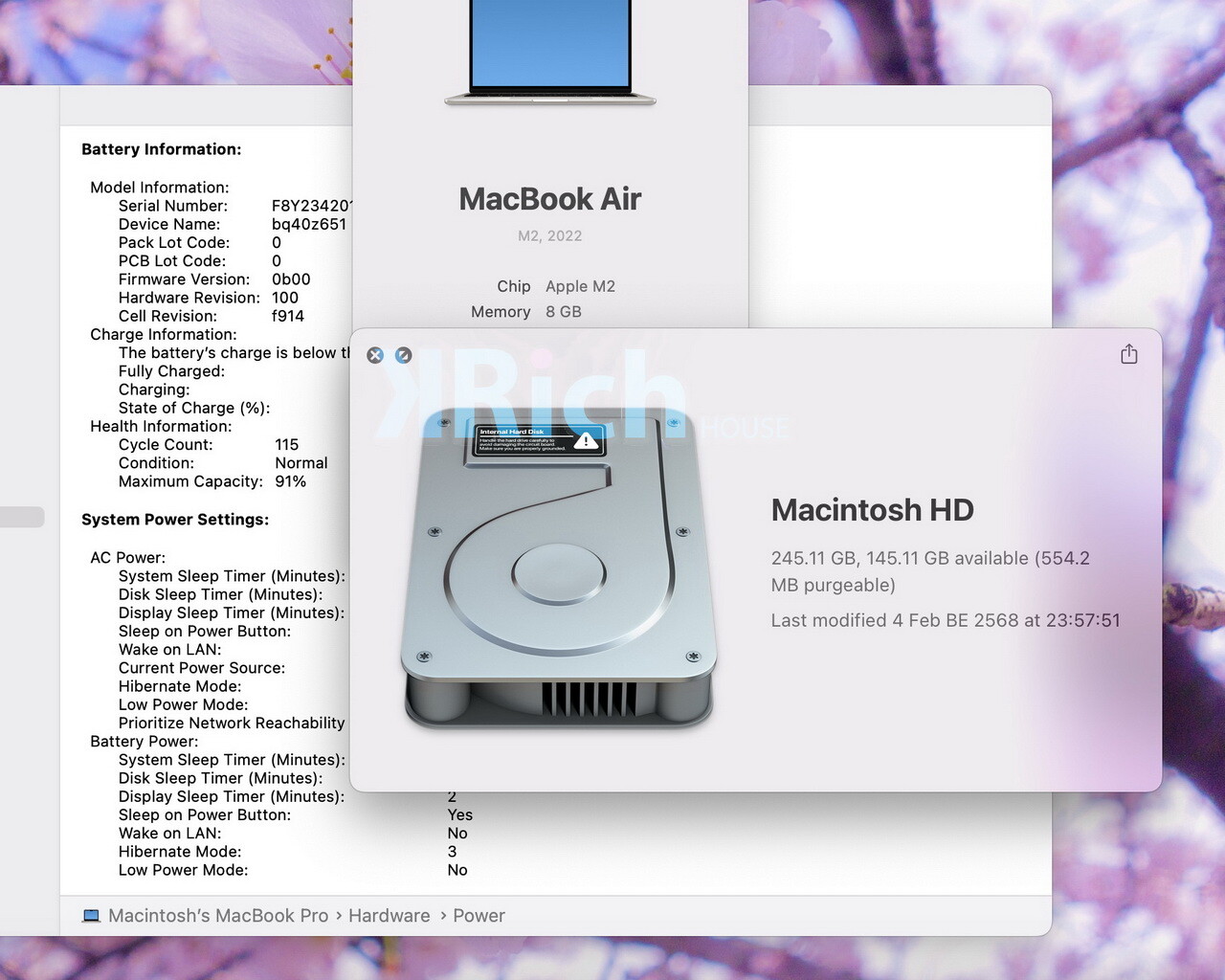Viewport: 1225px width, 980px height.
Task: Click the "System Power Settings:" heading
Action: (175, 520)
